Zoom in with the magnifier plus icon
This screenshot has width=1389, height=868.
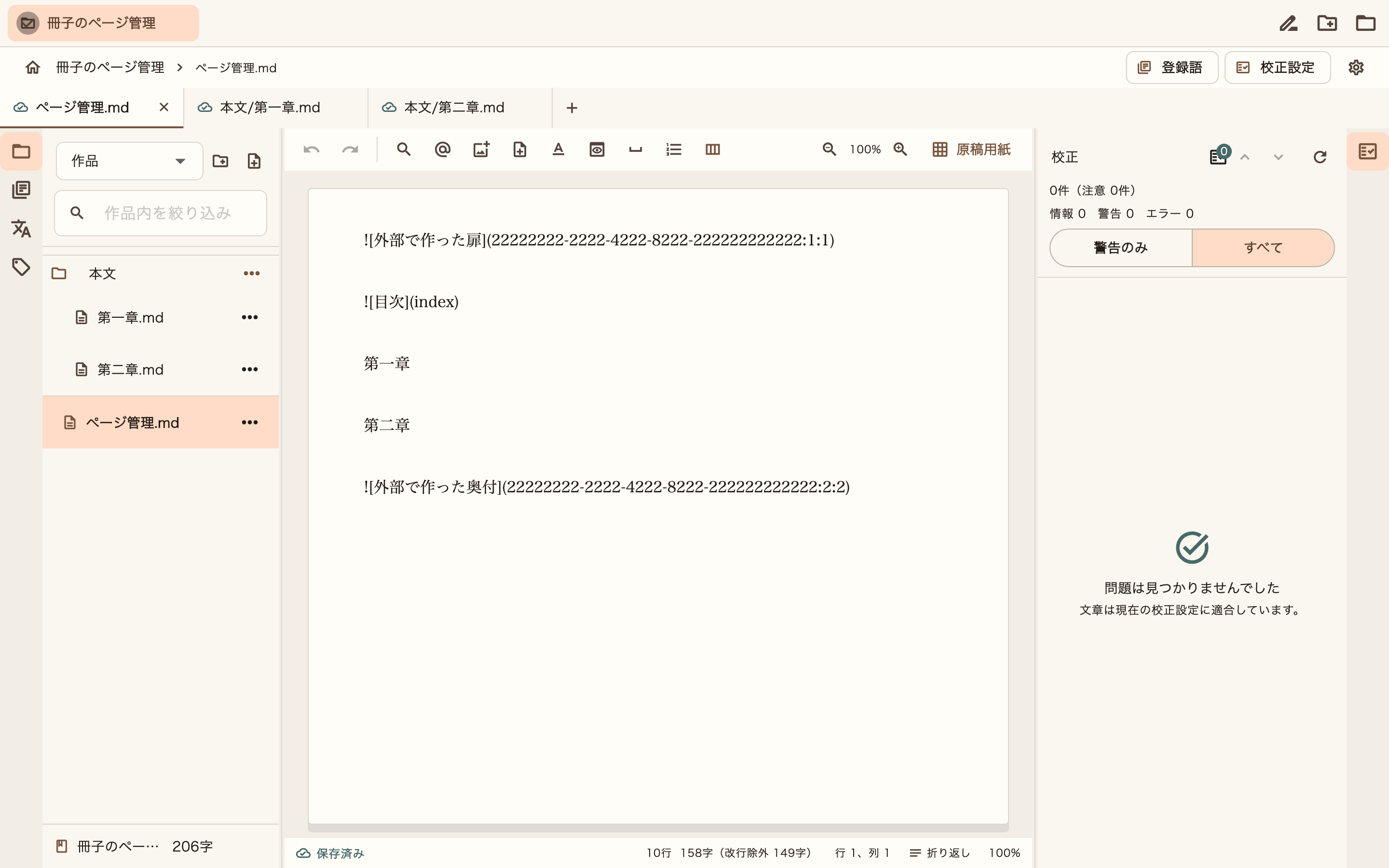(900, 150)
